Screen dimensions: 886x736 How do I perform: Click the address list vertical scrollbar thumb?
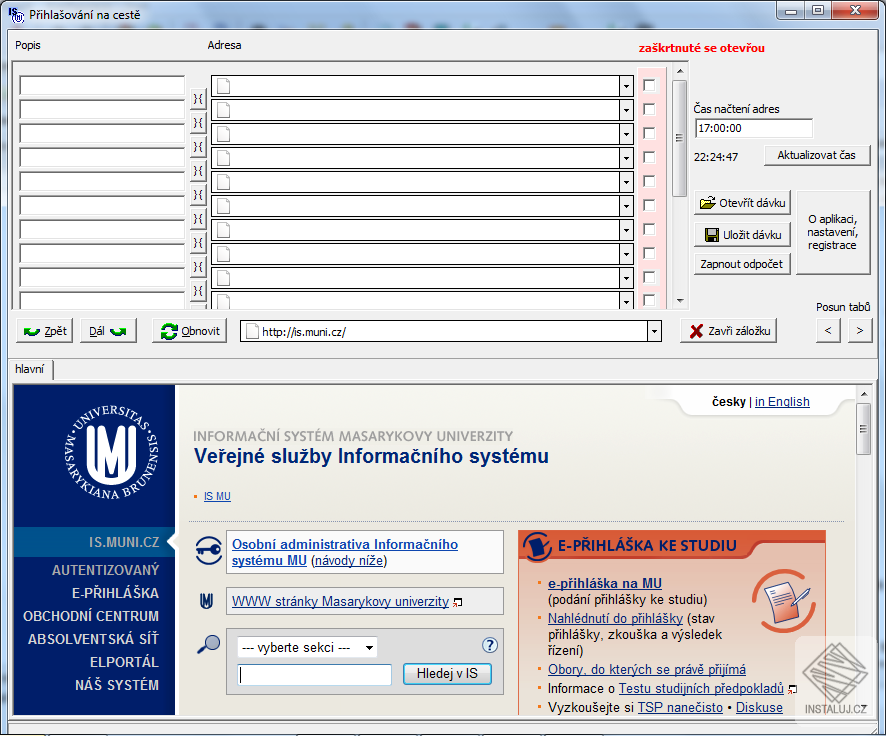coord(680,138)
